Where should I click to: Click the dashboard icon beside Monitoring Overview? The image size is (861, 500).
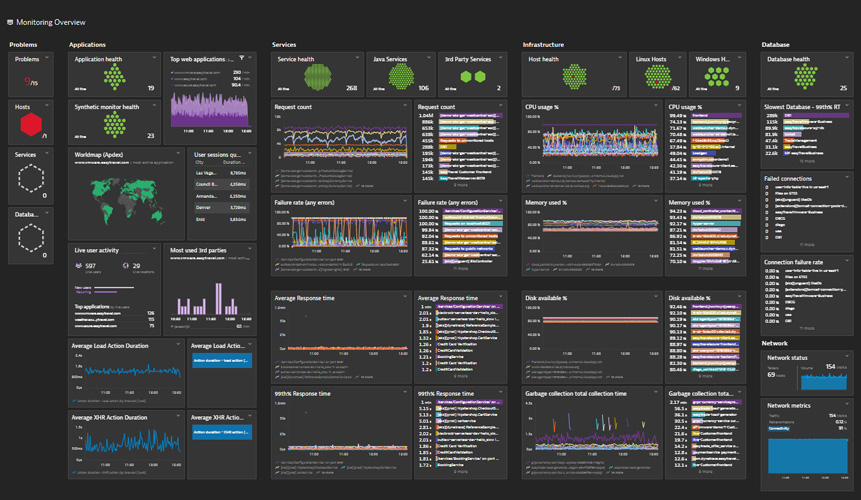9,22
